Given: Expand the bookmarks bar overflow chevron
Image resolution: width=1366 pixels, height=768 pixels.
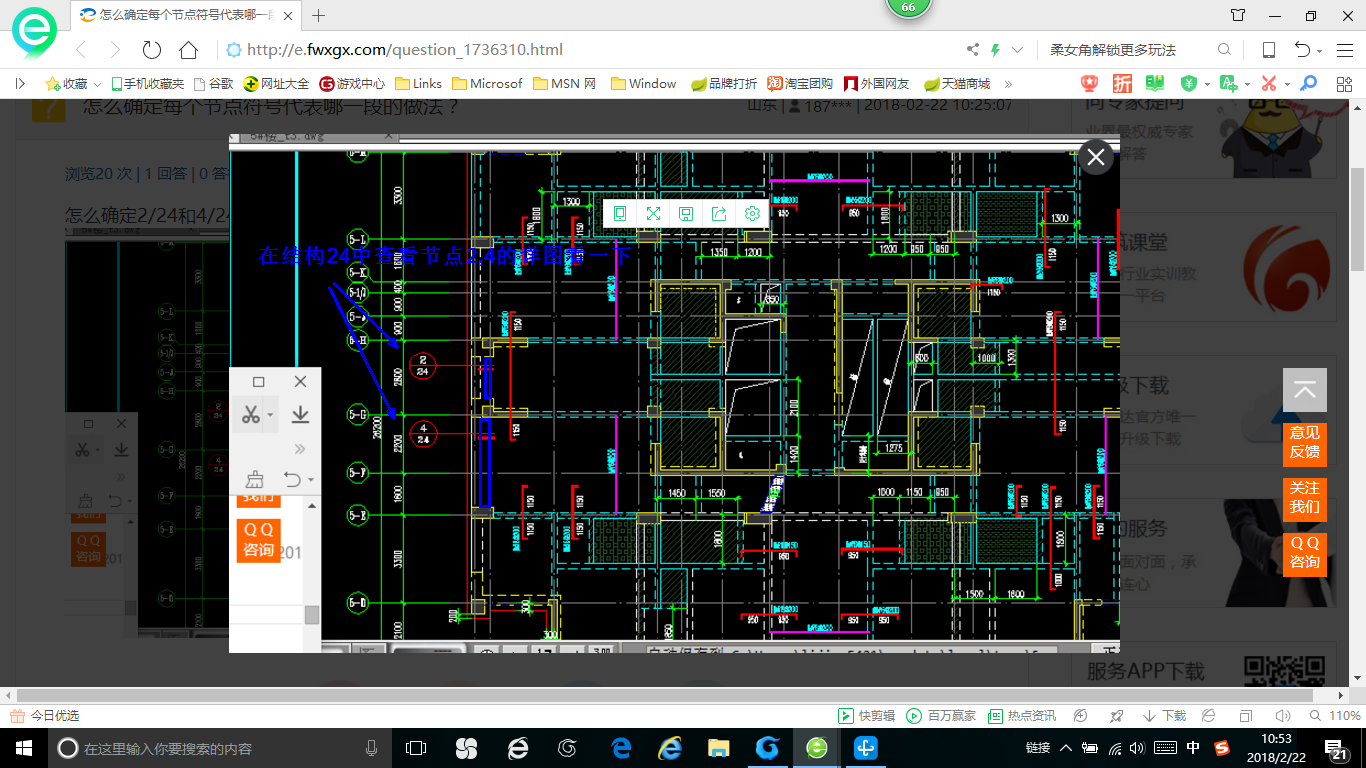Looking at the screenshot, I should click(x=1008, y=84).
